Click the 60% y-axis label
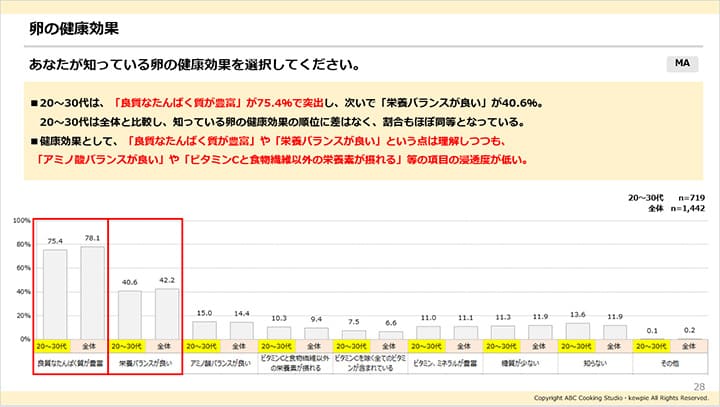720x407 pixels. coord(23,268)
